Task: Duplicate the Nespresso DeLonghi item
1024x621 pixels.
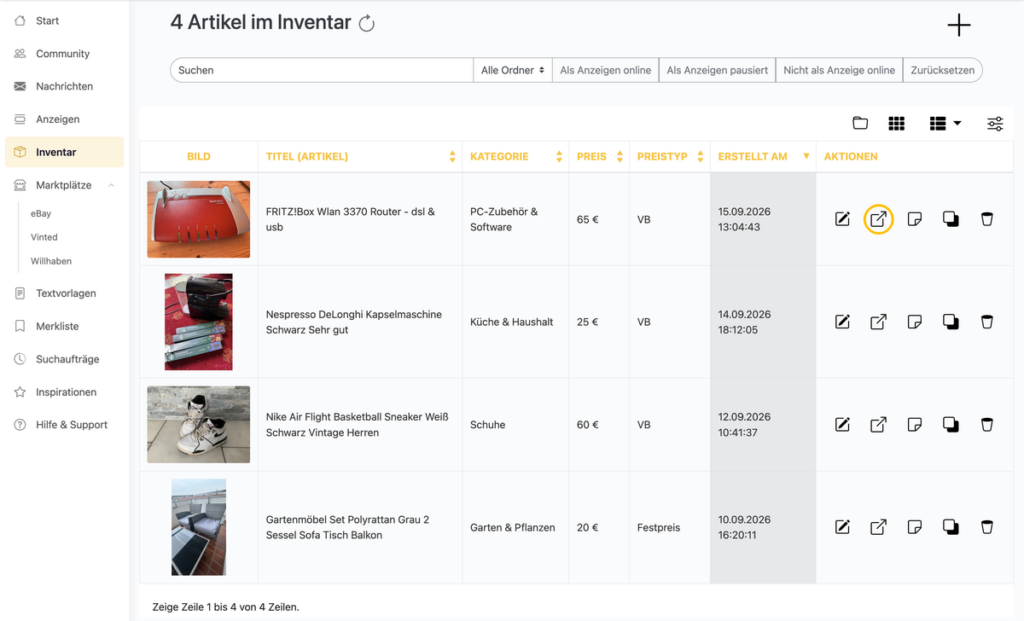Action: tap(951, 322)
